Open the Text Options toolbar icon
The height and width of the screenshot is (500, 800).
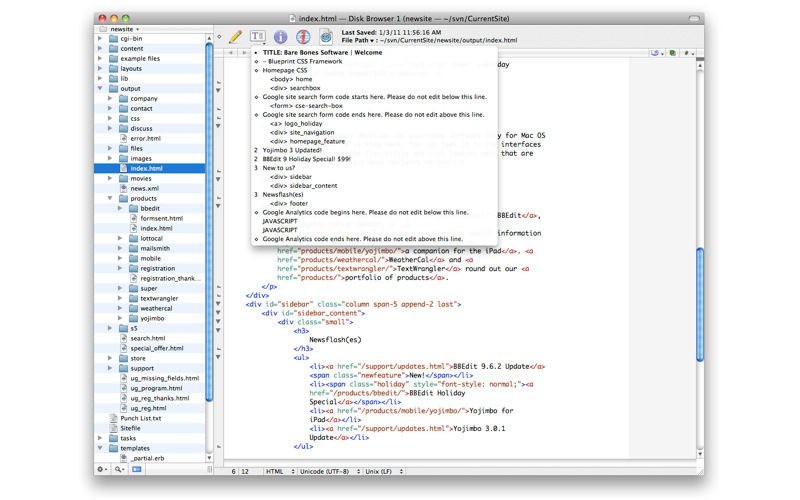tap(258, 36)
